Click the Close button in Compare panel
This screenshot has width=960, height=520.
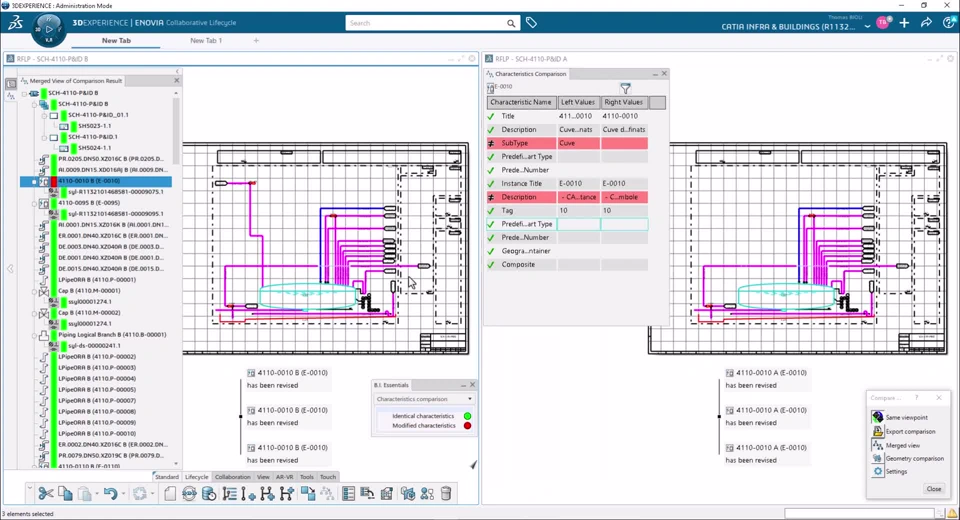934,489
